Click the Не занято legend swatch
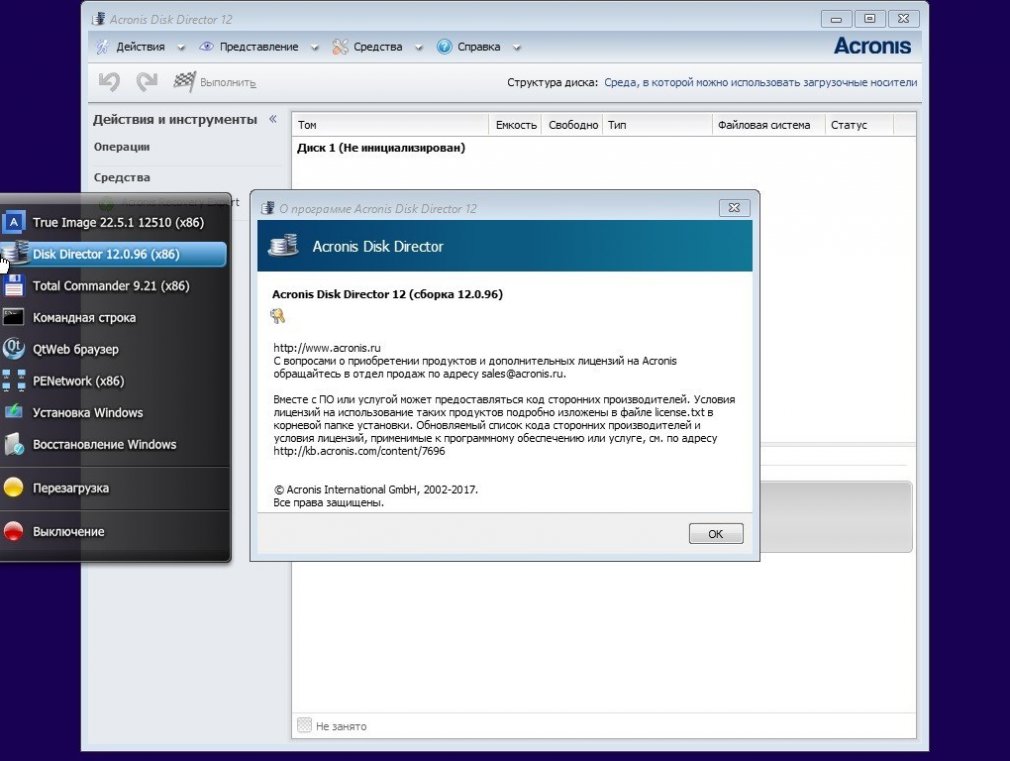The image size is (1010, 761). (x=305, y=725)
